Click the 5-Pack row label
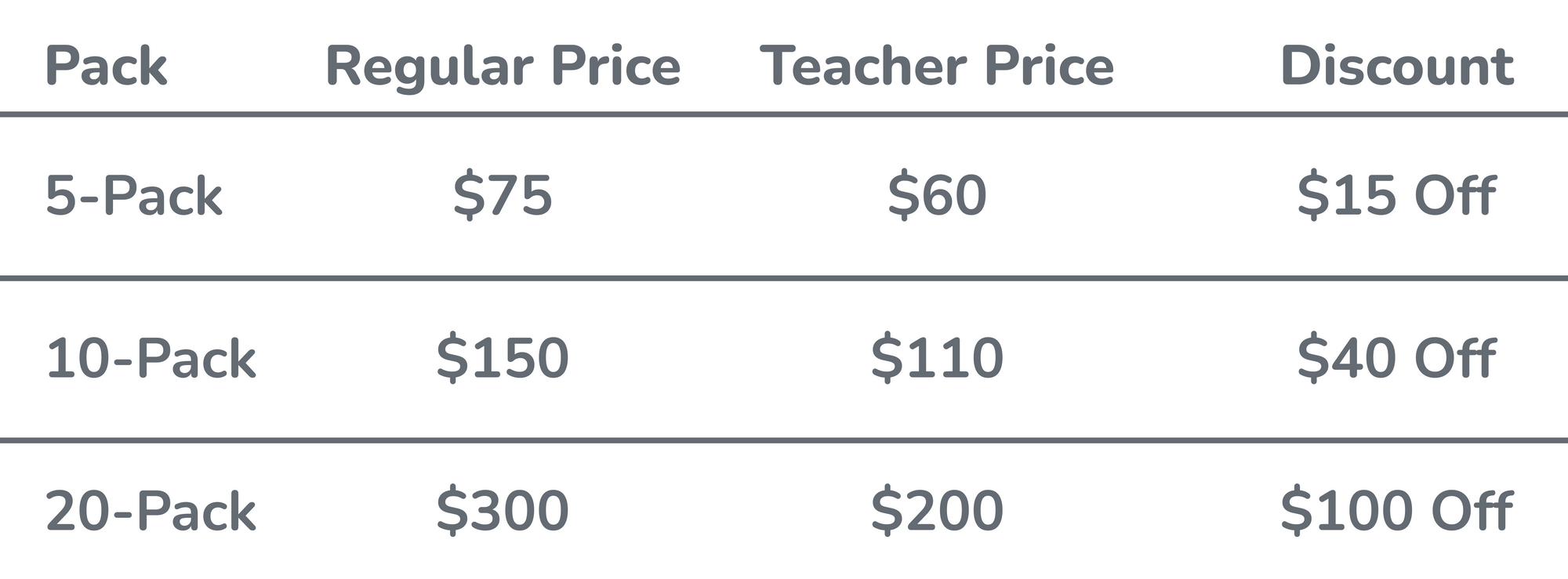The height and width of the screenshot is (579, 1568). tap(133, 195)
